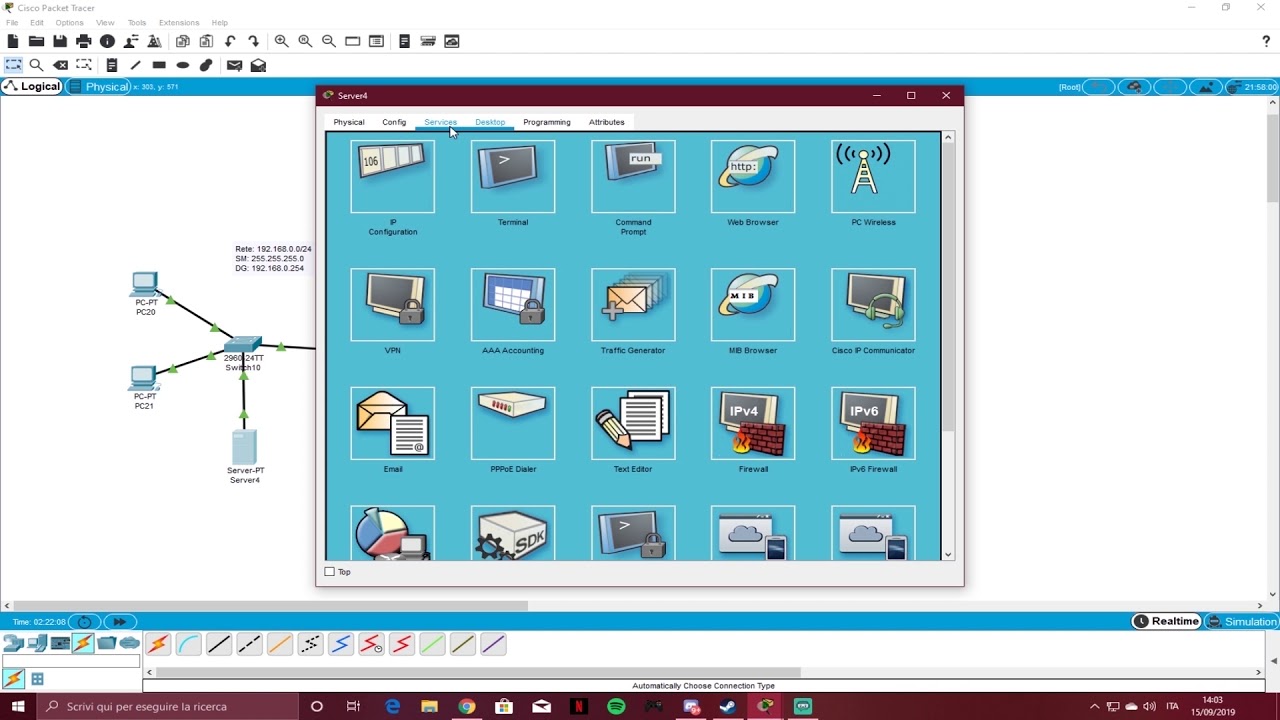
Task: Click the Zoom Out magnifier icon
Action: click(x=329, y=41)
